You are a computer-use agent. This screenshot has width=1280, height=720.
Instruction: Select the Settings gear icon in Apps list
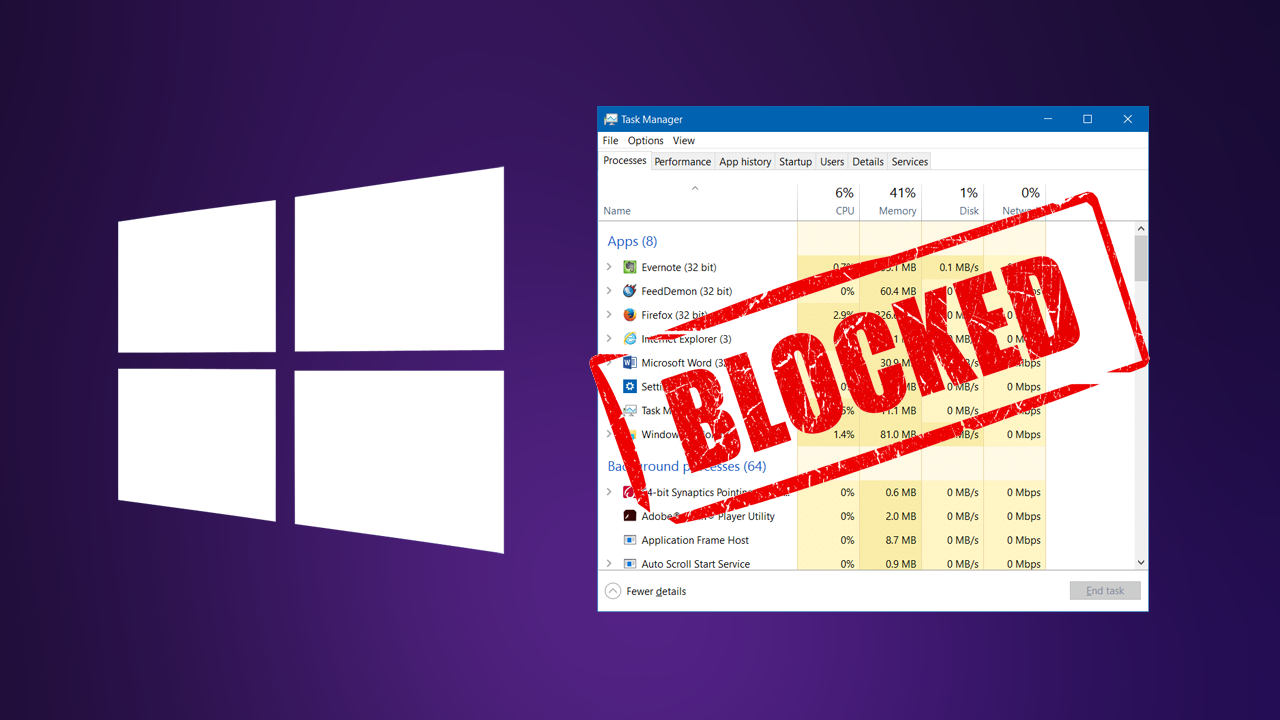pyautogui.click(x=630, y=387)
